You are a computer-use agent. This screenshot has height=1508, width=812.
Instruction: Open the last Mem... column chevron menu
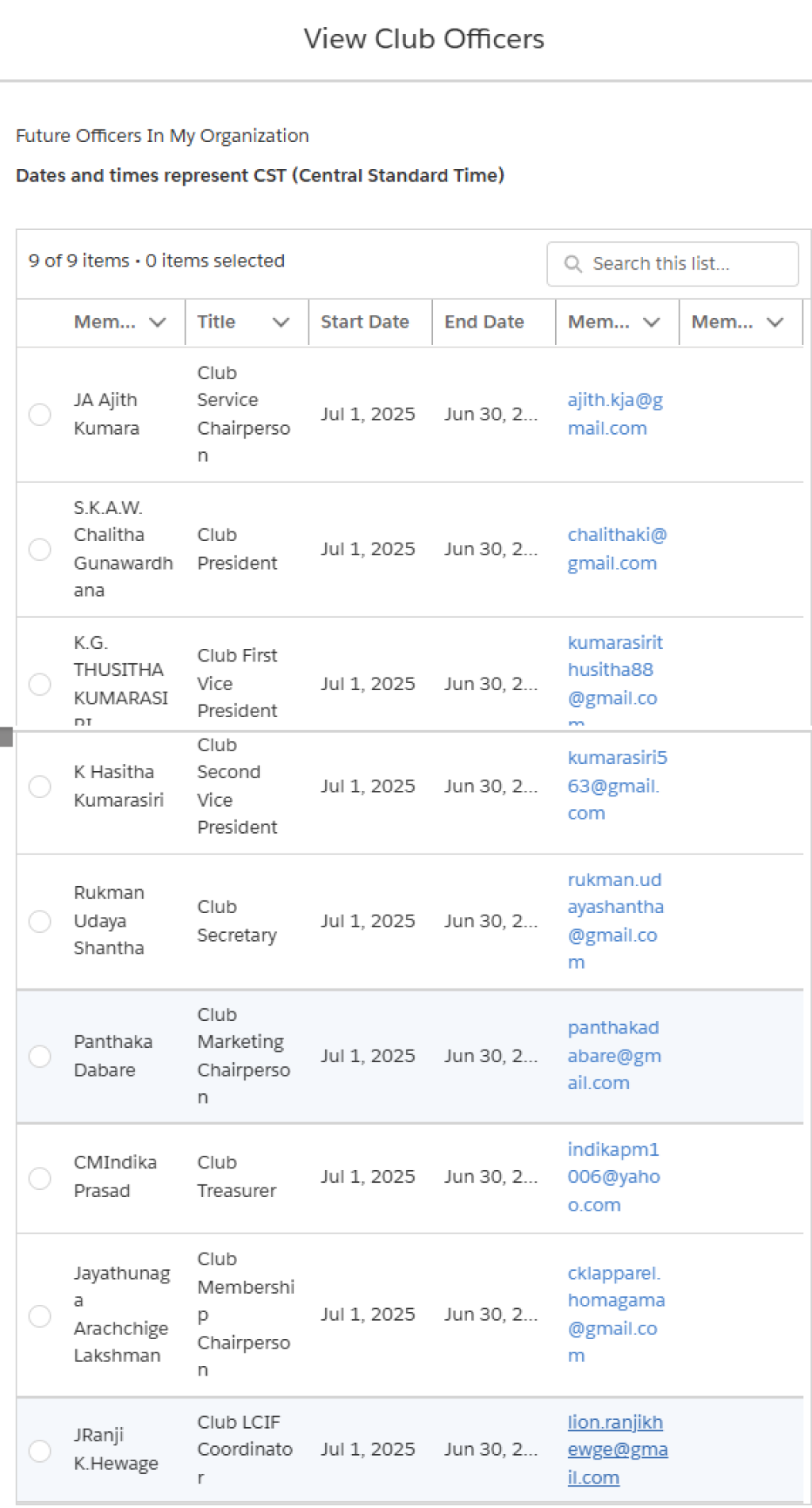tap(775, 322)
